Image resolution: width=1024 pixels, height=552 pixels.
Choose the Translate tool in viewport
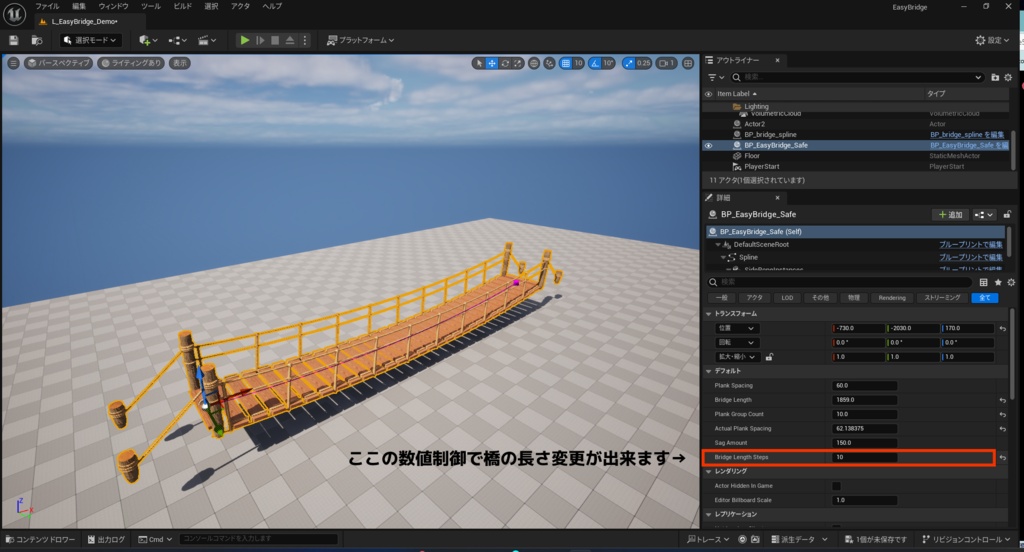pos(492,63)
